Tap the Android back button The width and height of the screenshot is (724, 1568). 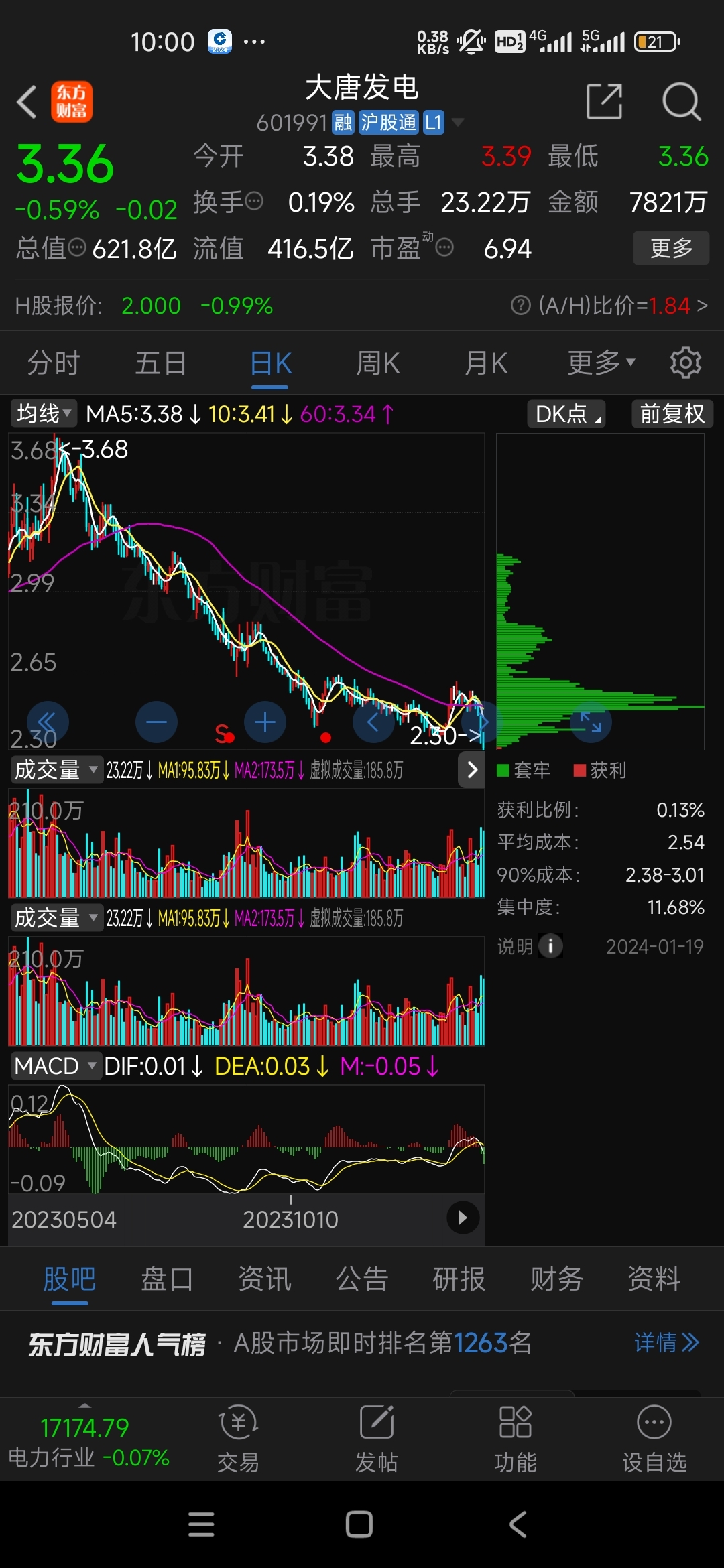click(x=518, y=1524)
